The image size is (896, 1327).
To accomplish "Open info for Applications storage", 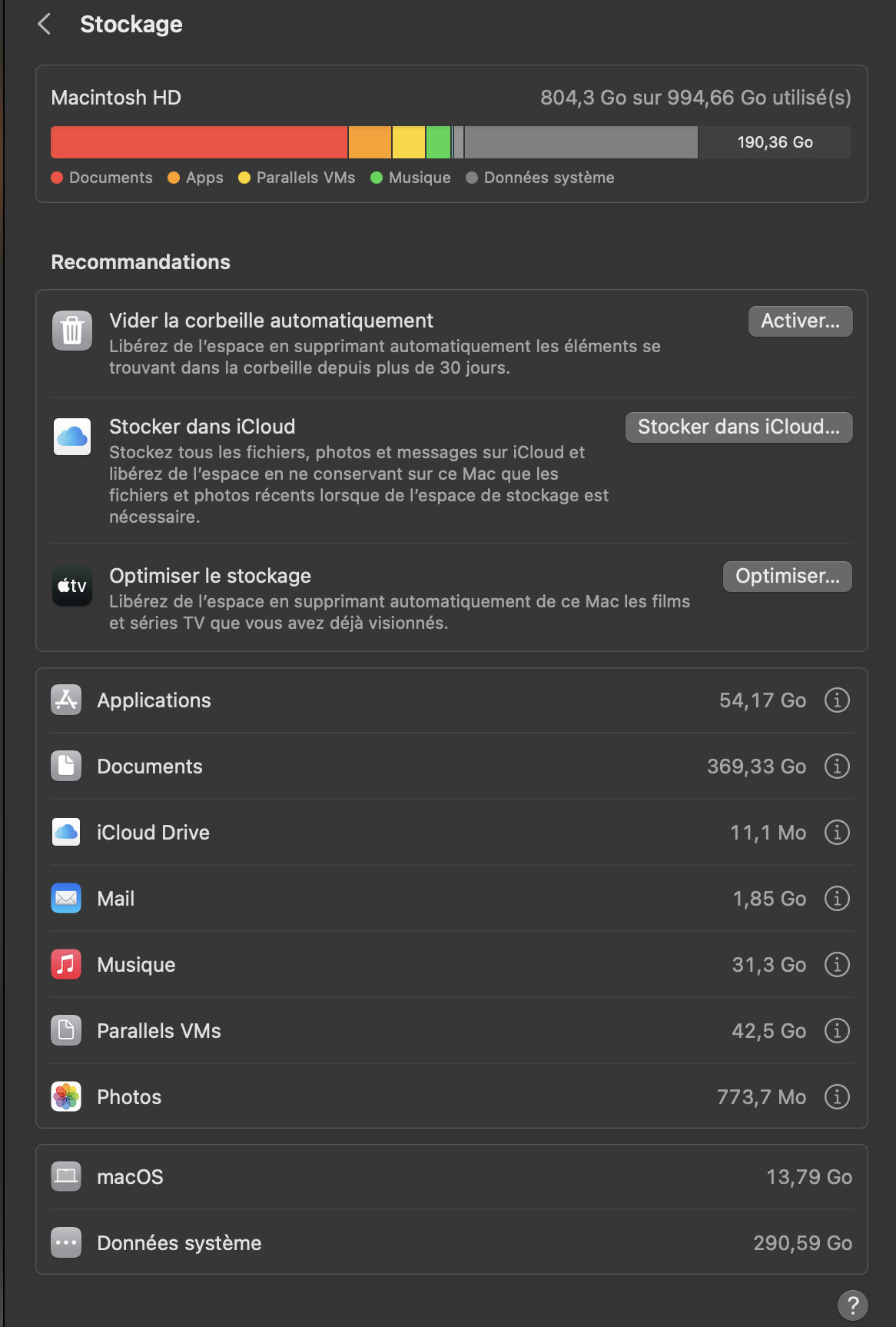I will (836, 700).
